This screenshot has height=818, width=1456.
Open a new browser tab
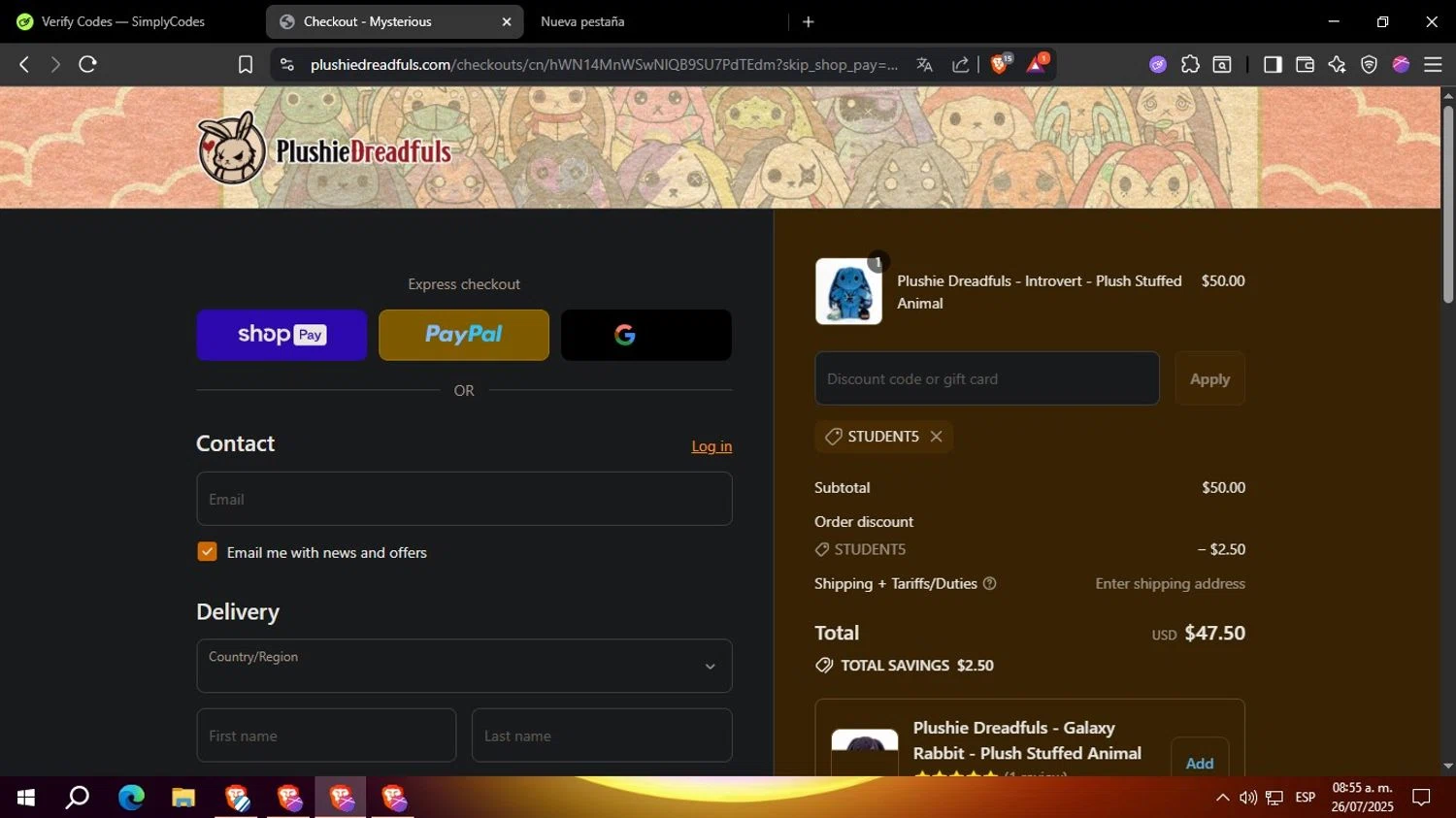(808, 21)
